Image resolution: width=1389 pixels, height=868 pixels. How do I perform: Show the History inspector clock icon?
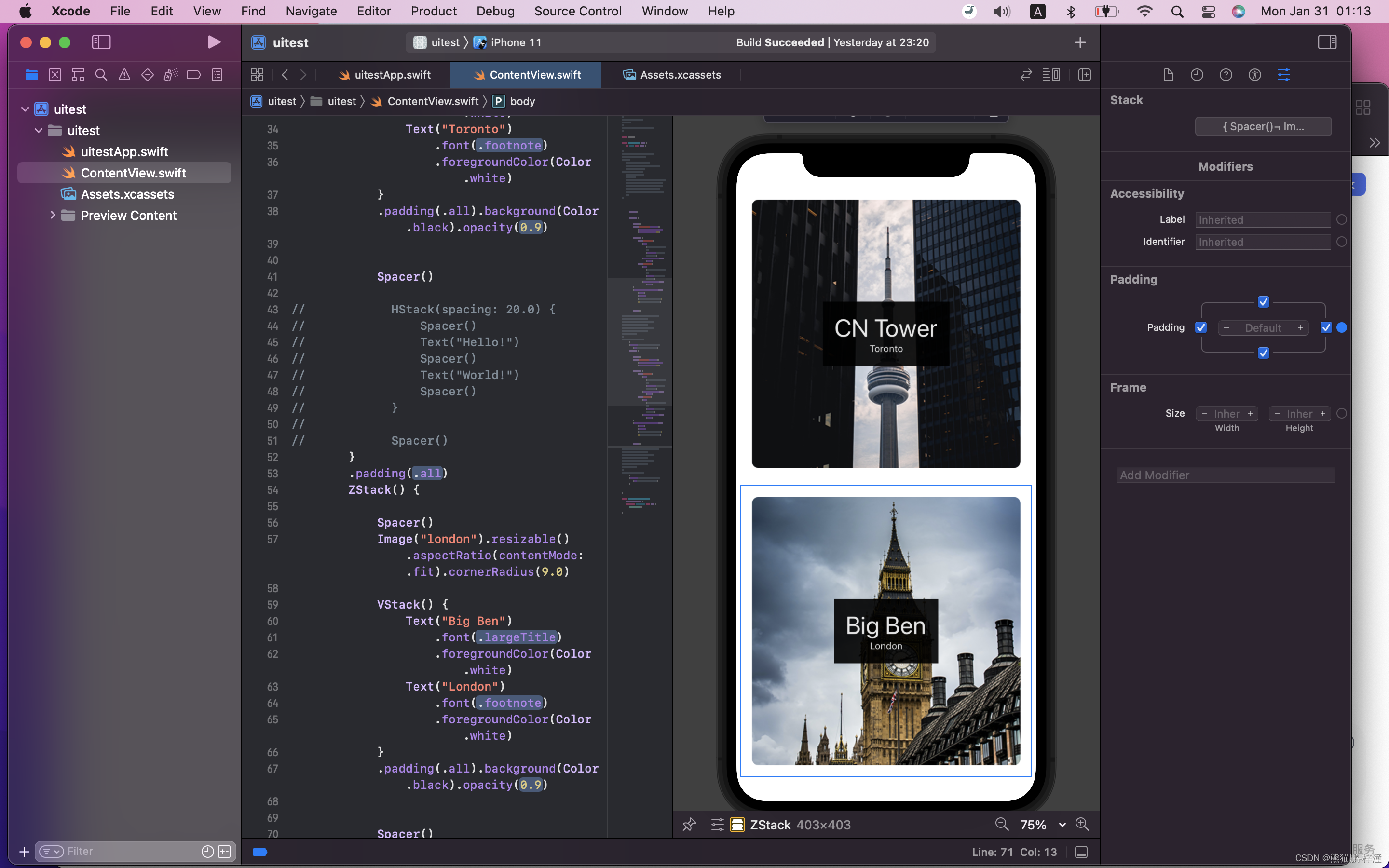pyautogui.click(x=1198, y=75)
